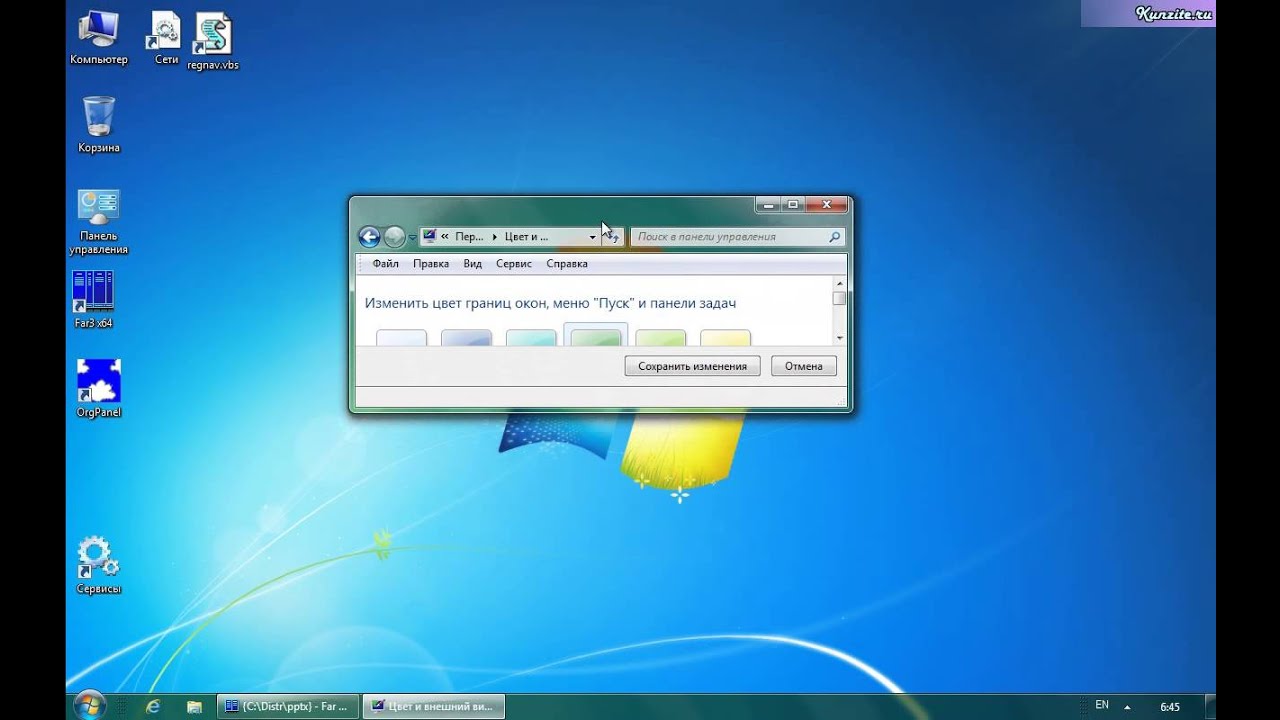
Task: Choose the white sky color swatch
Action: (401, 338)
